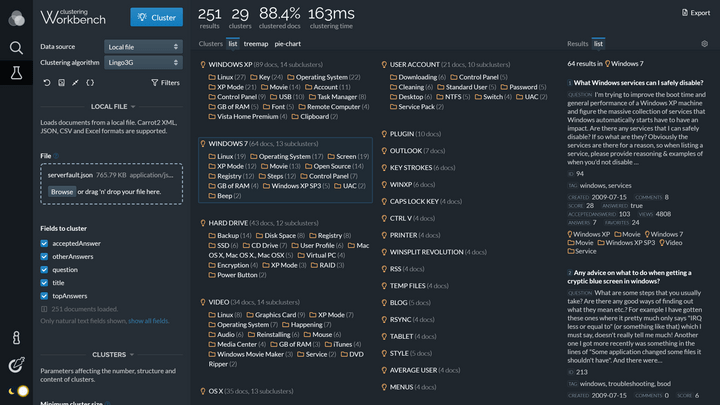The height and width of the screenshot is (405, 720).
Task: Uncheck the acceptedAnswer field checkbox
Action: click(x=44, y=243)
